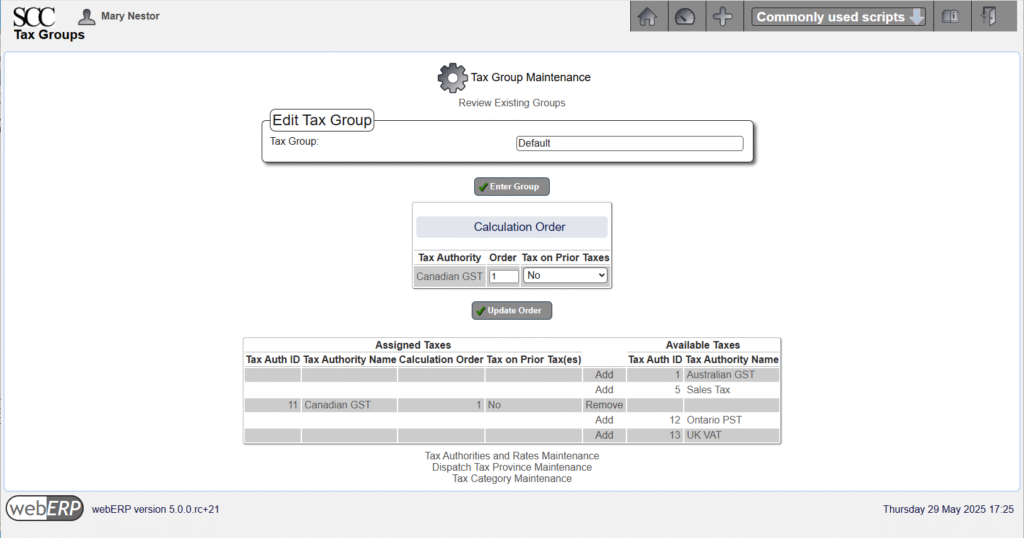Remove Canadian GST from assigned taxes

pos(604,405)
